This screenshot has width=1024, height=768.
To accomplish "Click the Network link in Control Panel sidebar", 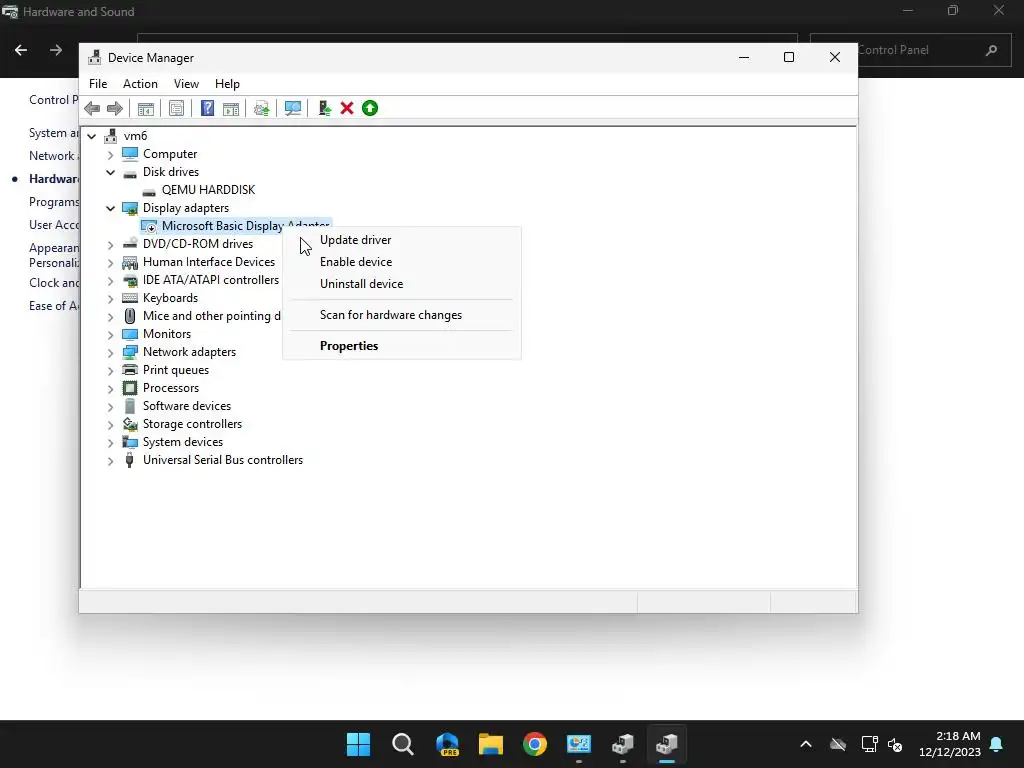I will (54, 155).
